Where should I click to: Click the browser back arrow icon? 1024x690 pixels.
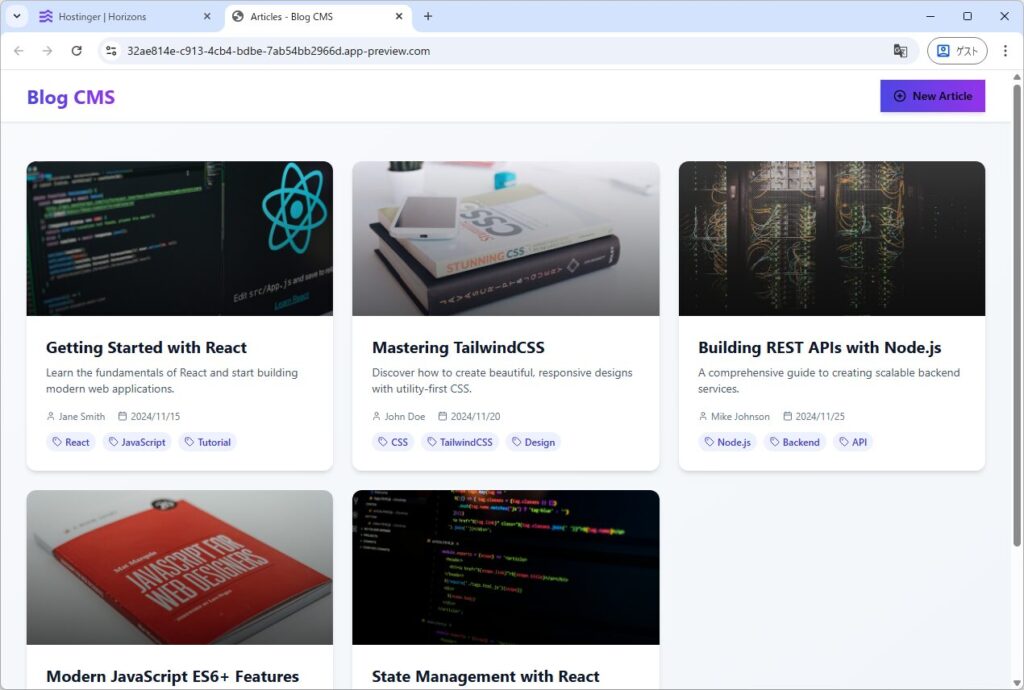click(18, 51)
